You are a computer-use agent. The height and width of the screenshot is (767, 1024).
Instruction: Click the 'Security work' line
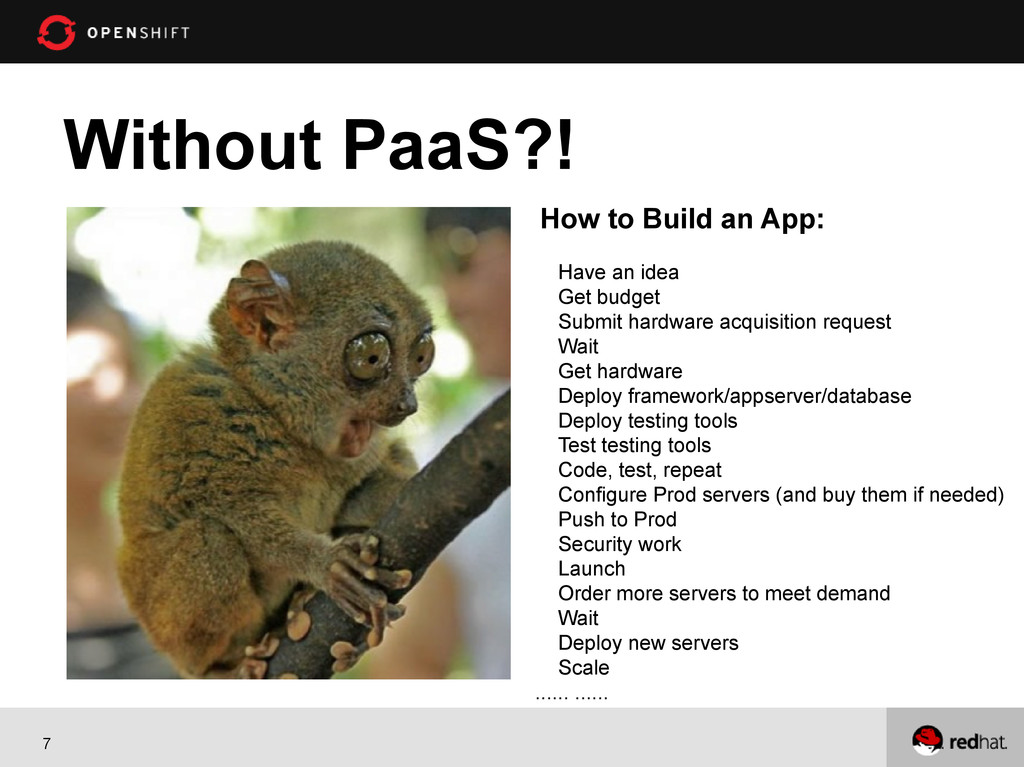click(619, 544)
